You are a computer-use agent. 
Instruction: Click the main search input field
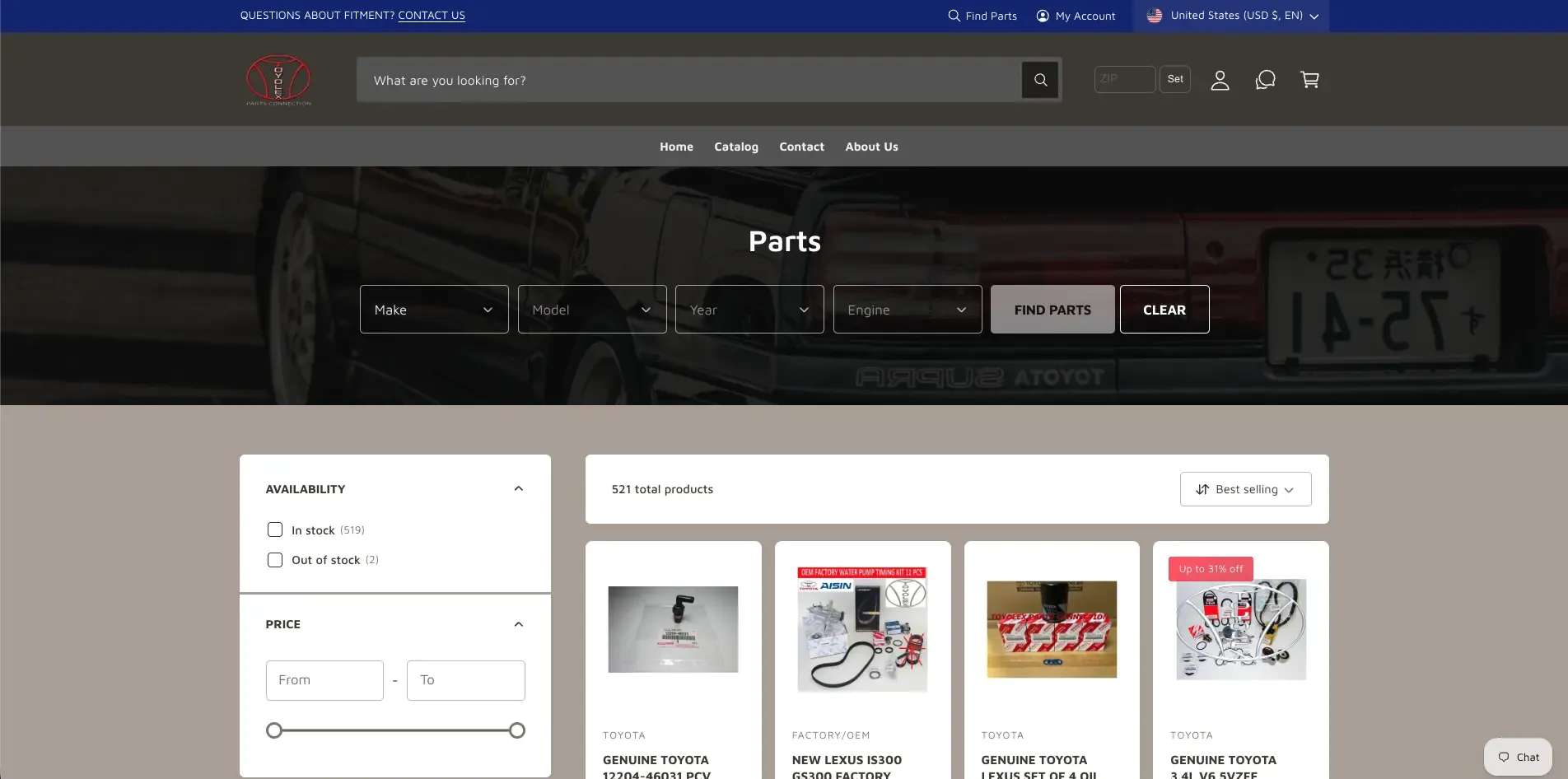688,80
